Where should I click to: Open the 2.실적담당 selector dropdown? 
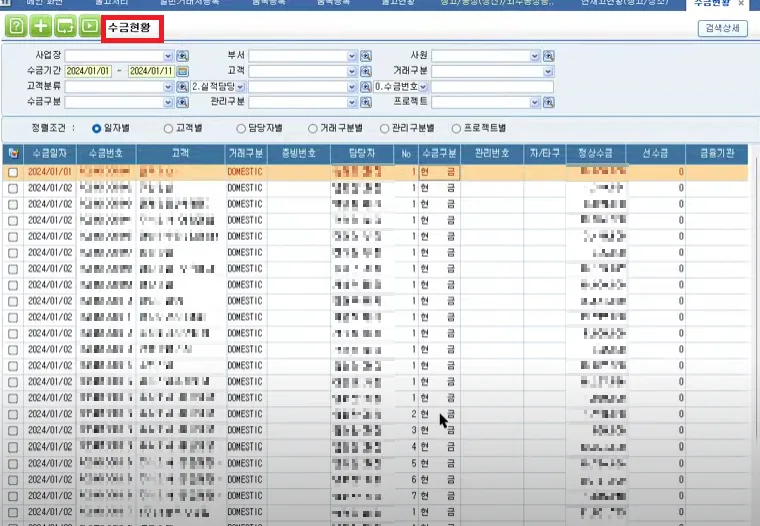click(240, 87)
